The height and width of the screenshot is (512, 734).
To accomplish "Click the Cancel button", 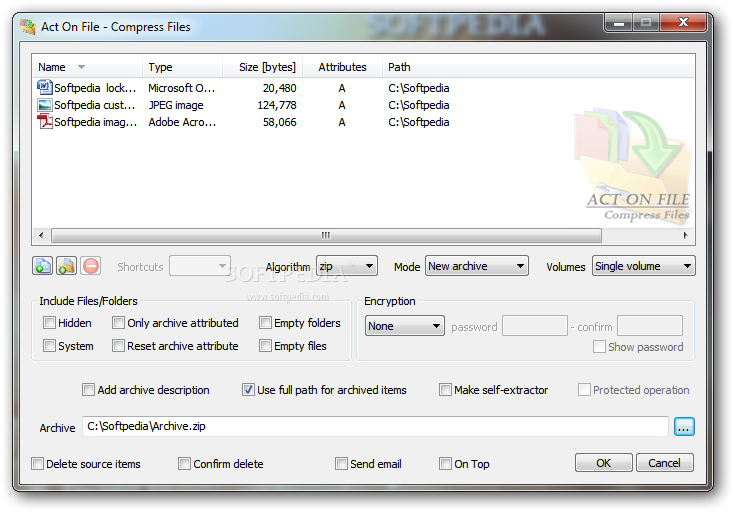I will [664, 463].
